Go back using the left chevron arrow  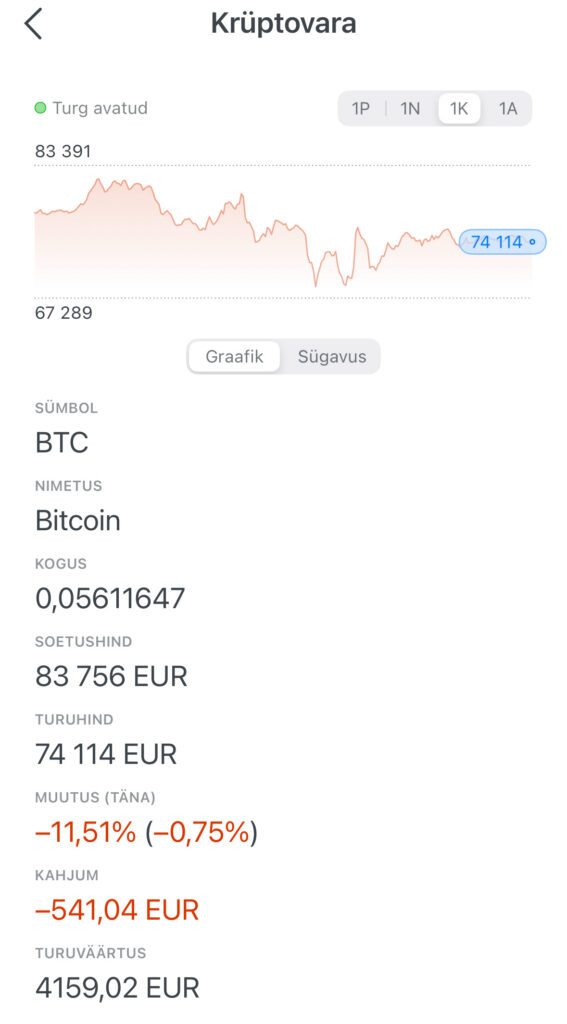pyautogui.click(x=33, y=24)
